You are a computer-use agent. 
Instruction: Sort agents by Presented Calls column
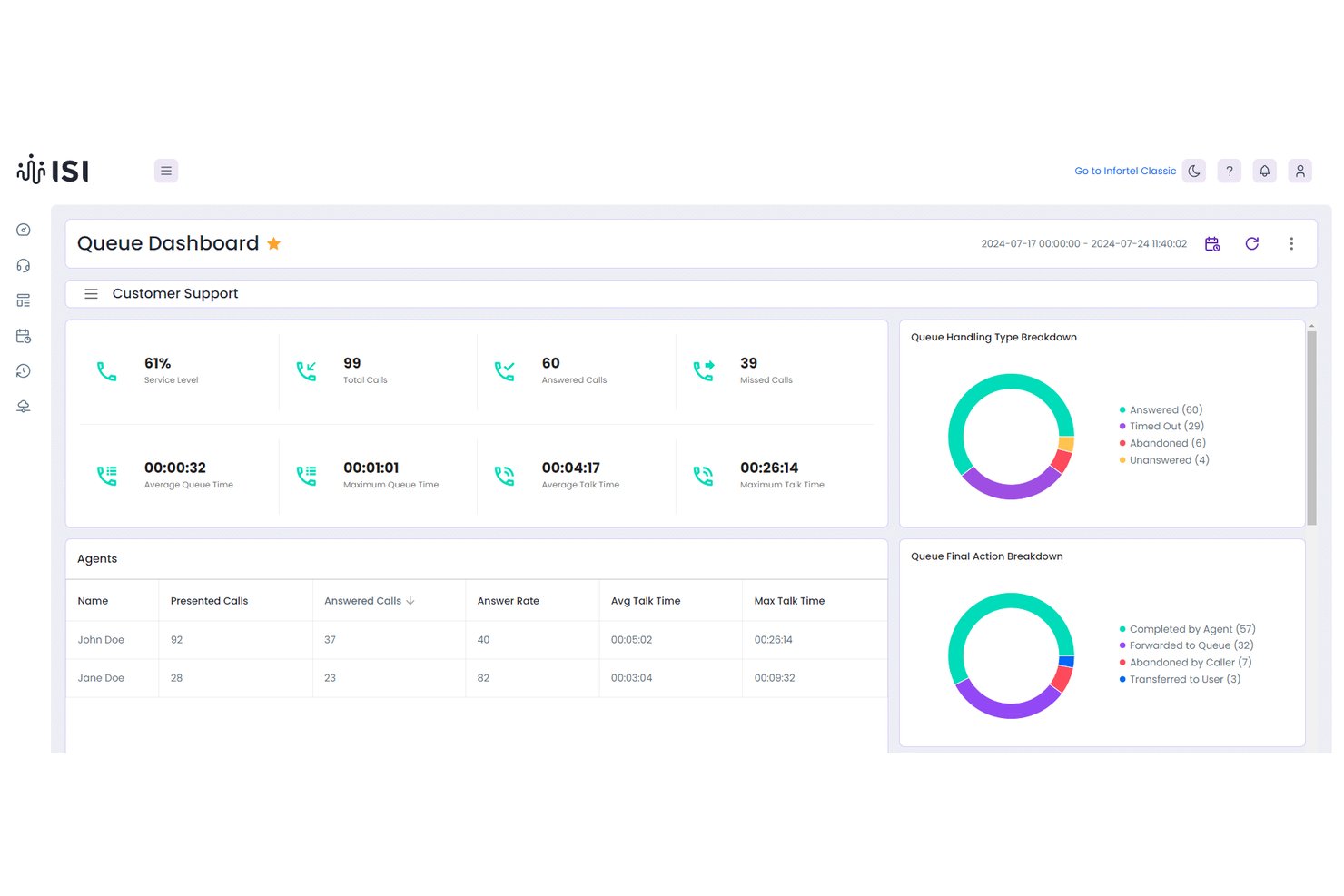pyautogui.click(x=209, y=601)
